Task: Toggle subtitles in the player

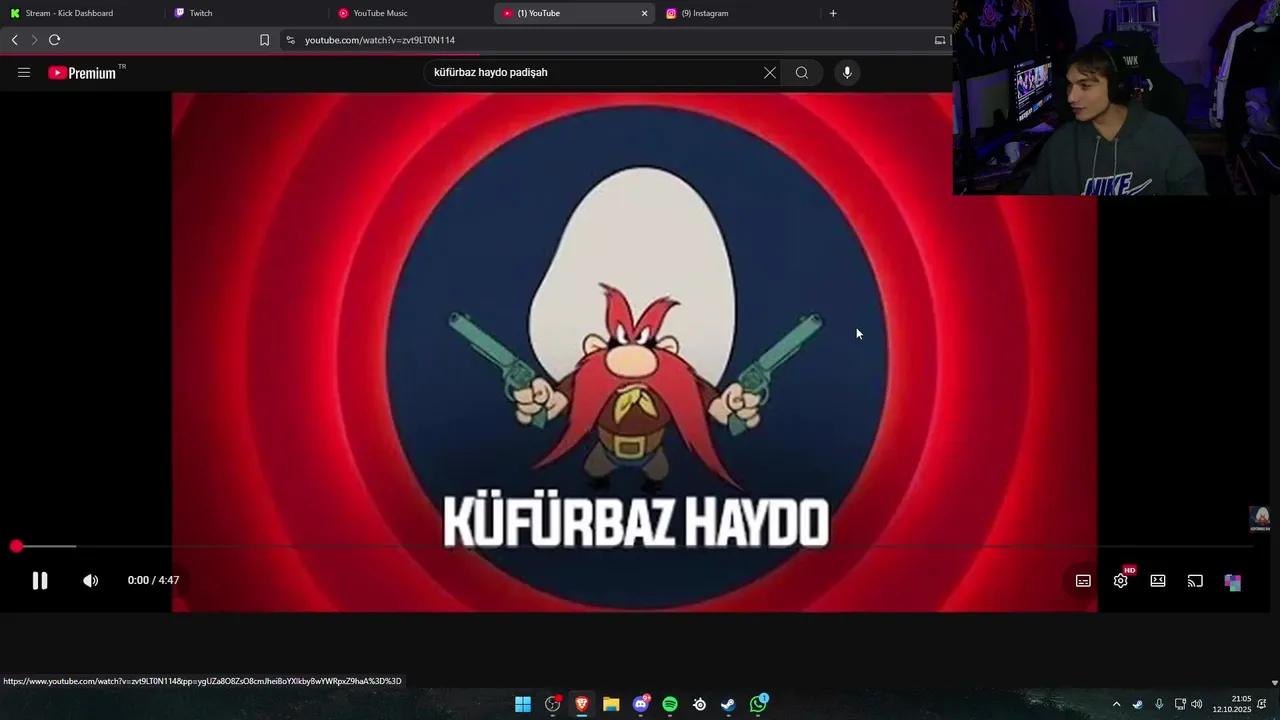Action: coord(1083,581)
